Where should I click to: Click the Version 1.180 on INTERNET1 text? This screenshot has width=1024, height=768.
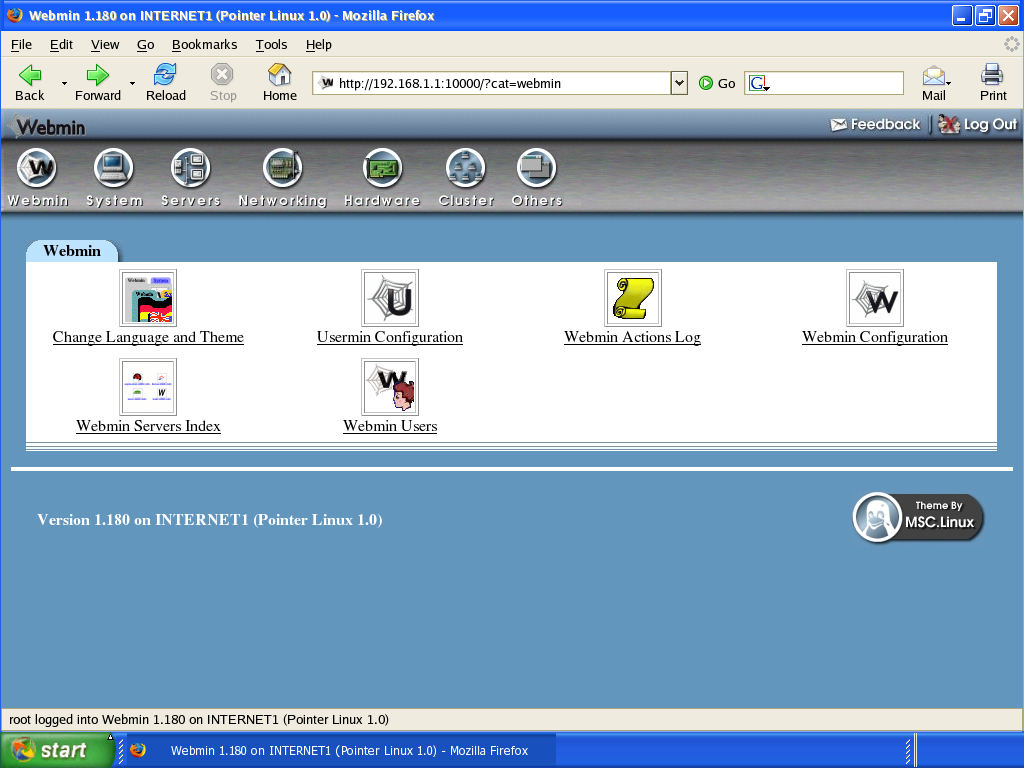[x=210, y=520]
